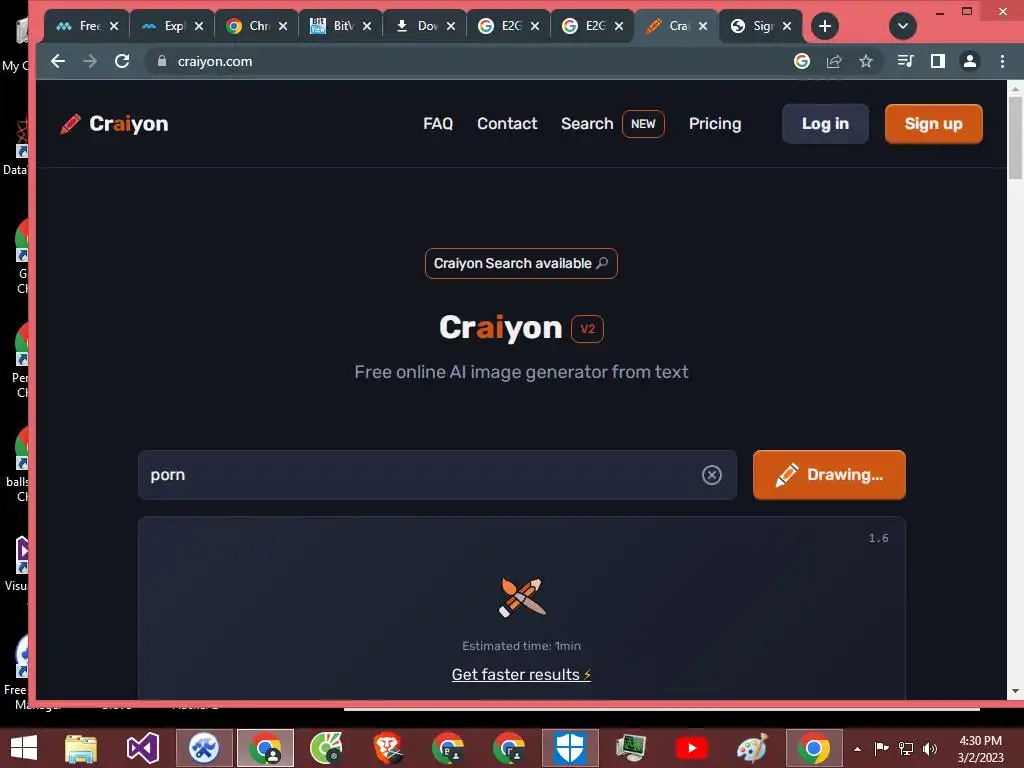Open the Windows Start menu
This screenshot has height=768, width=1024.
tap(24, 748)
